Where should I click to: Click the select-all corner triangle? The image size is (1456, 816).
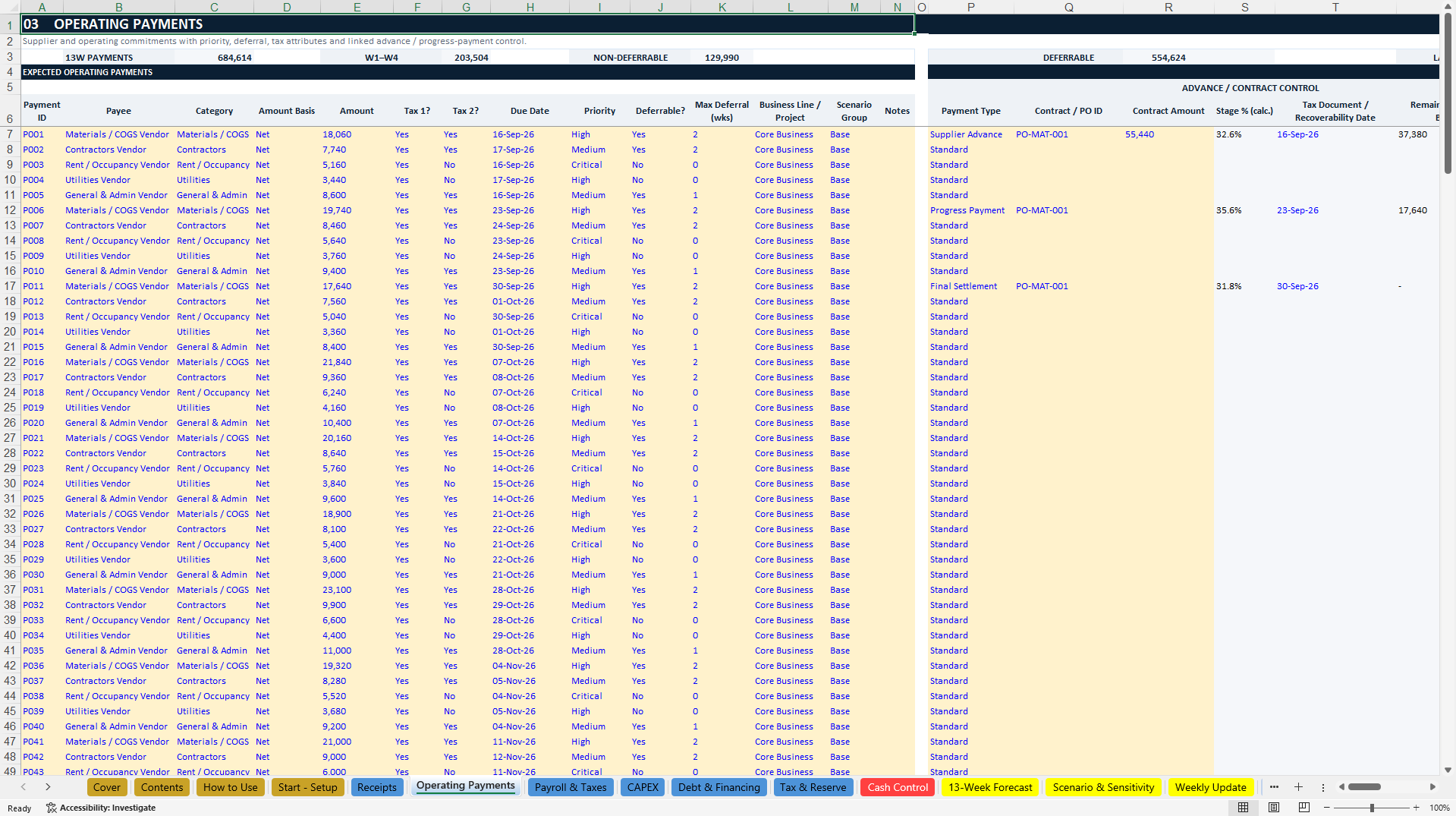[x=9, y=7]
